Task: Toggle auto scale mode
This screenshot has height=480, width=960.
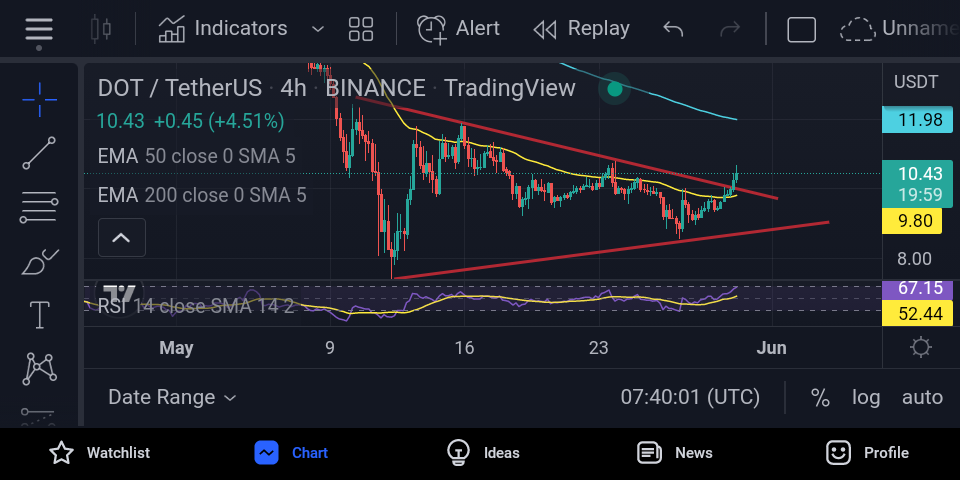Action: pyautogui.click(x=922, y=397)
